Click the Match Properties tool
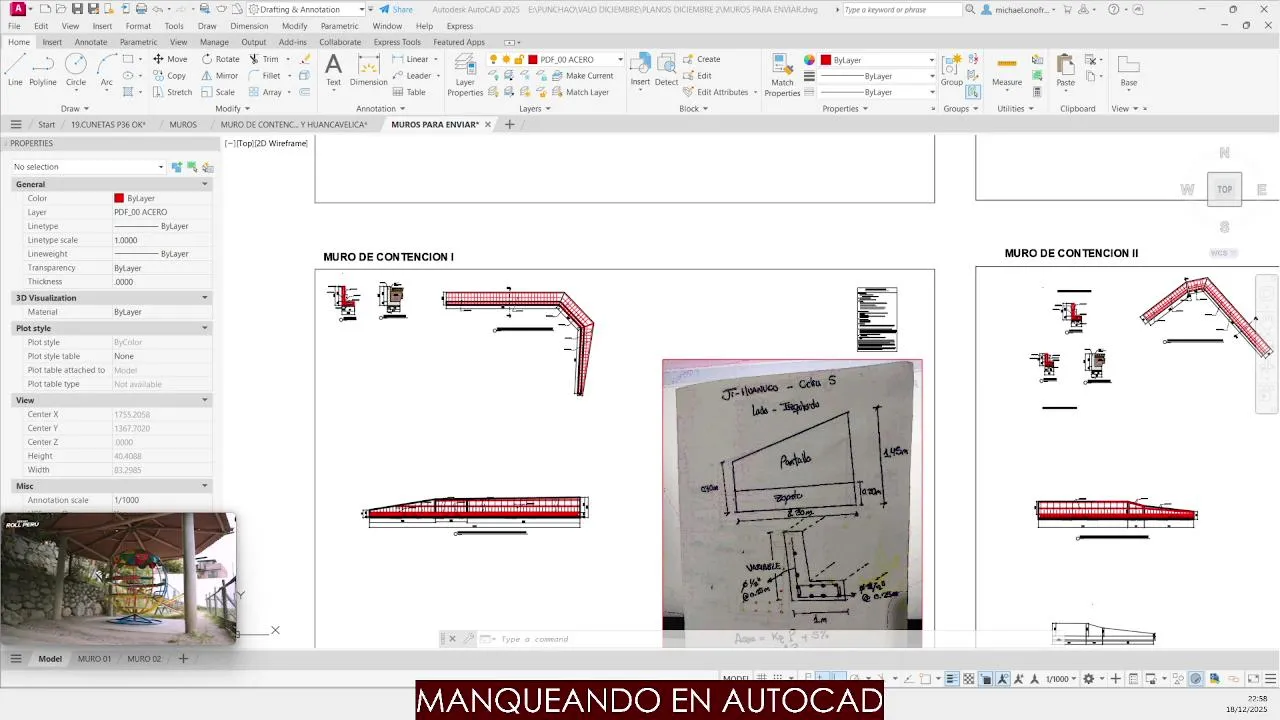This screenshot has height=720, width=1280. tap(782, 75)
